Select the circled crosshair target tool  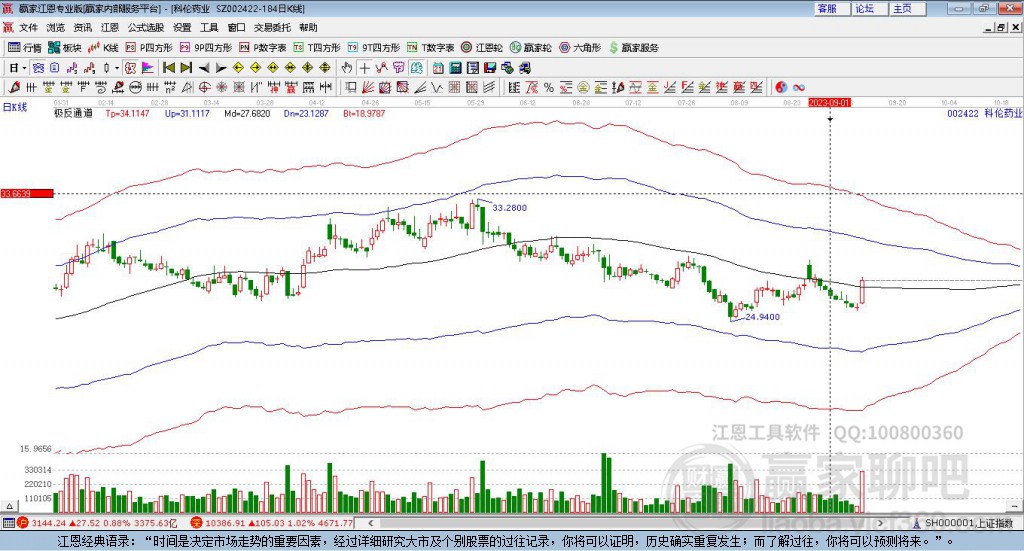[204, 87]
